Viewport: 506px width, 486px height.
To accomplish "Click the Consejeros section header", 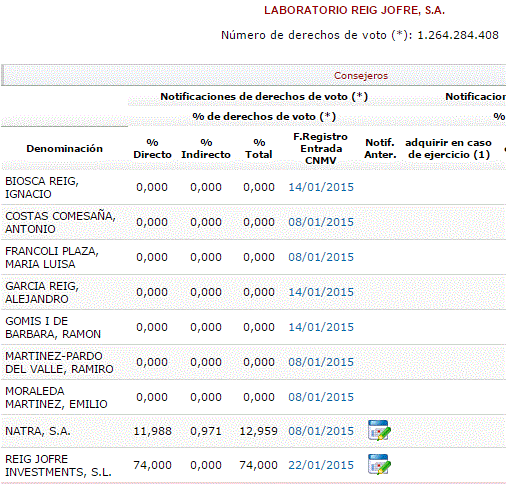I will 361,76.
